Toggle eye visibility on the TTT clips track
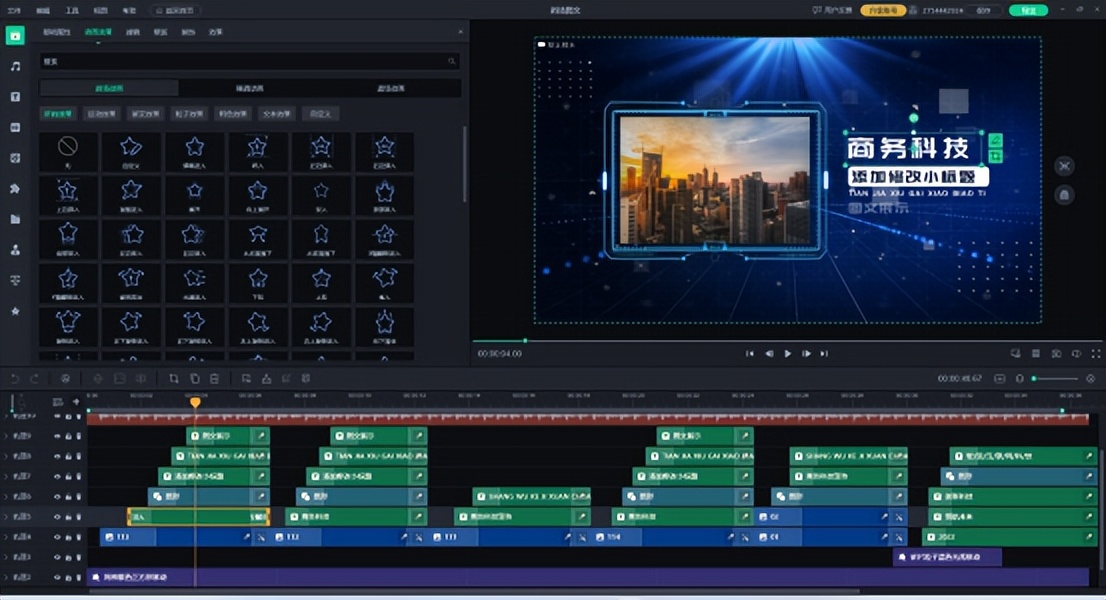 (x=57, y=537)
